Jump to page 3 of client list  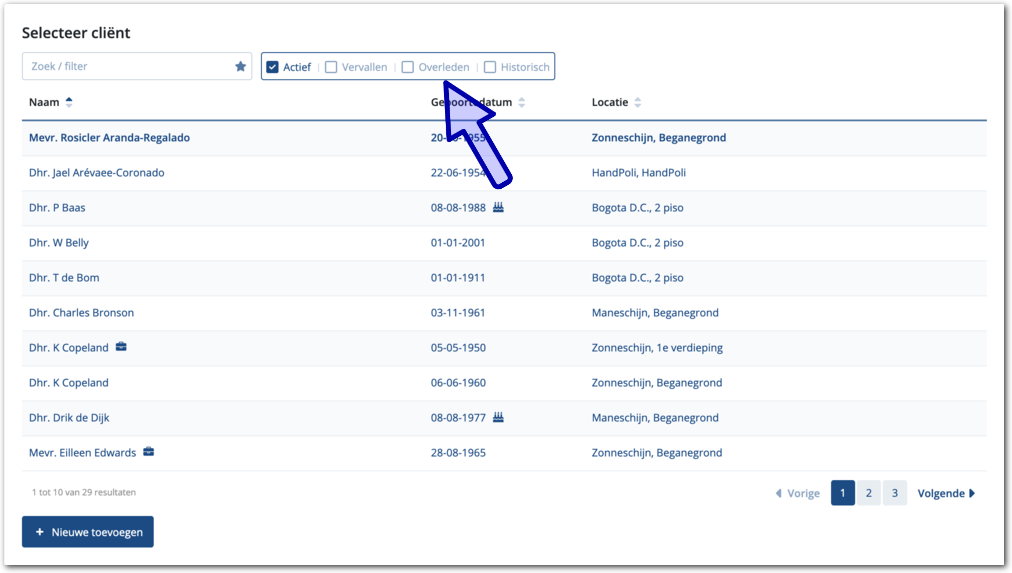(x=895, y=493)
